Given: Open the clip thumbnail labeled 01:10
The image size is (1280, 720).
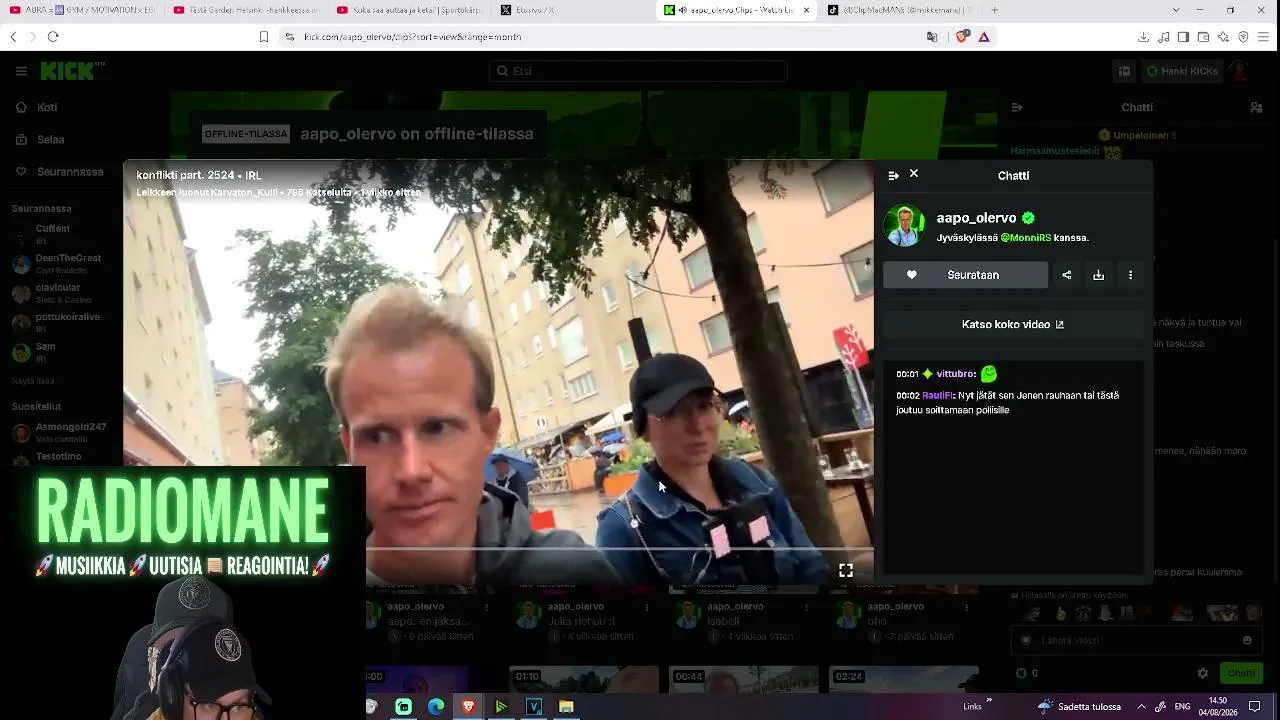Looking at the screenshot, I should (x=584, y=680).
